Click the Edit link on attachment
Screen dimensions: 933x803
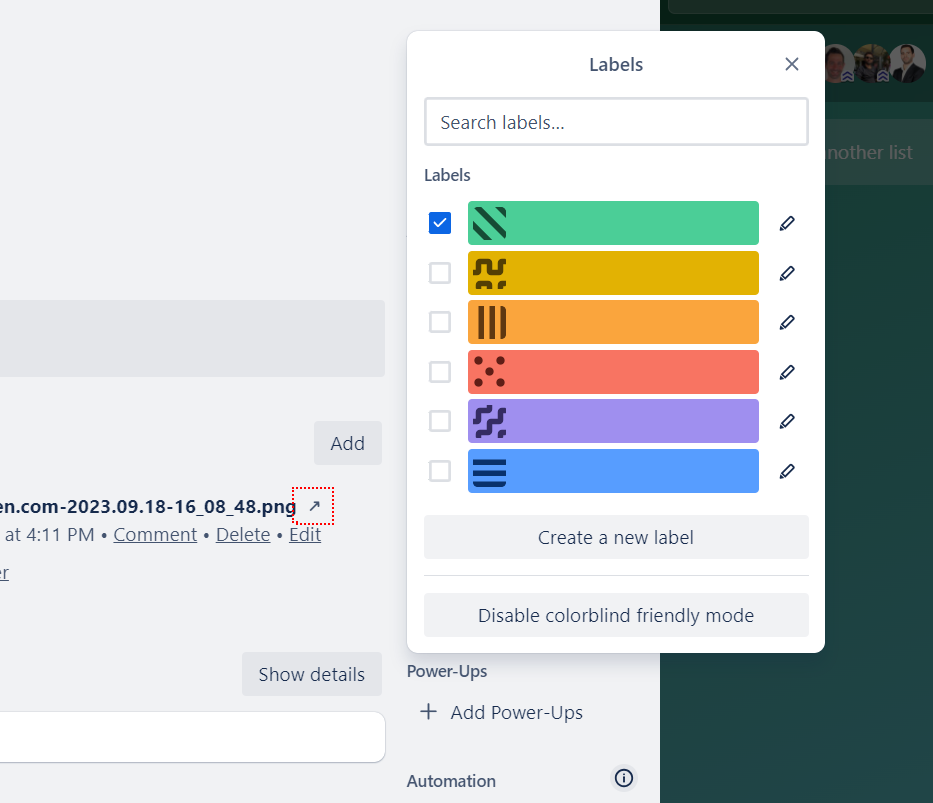[x=305, y=534]
